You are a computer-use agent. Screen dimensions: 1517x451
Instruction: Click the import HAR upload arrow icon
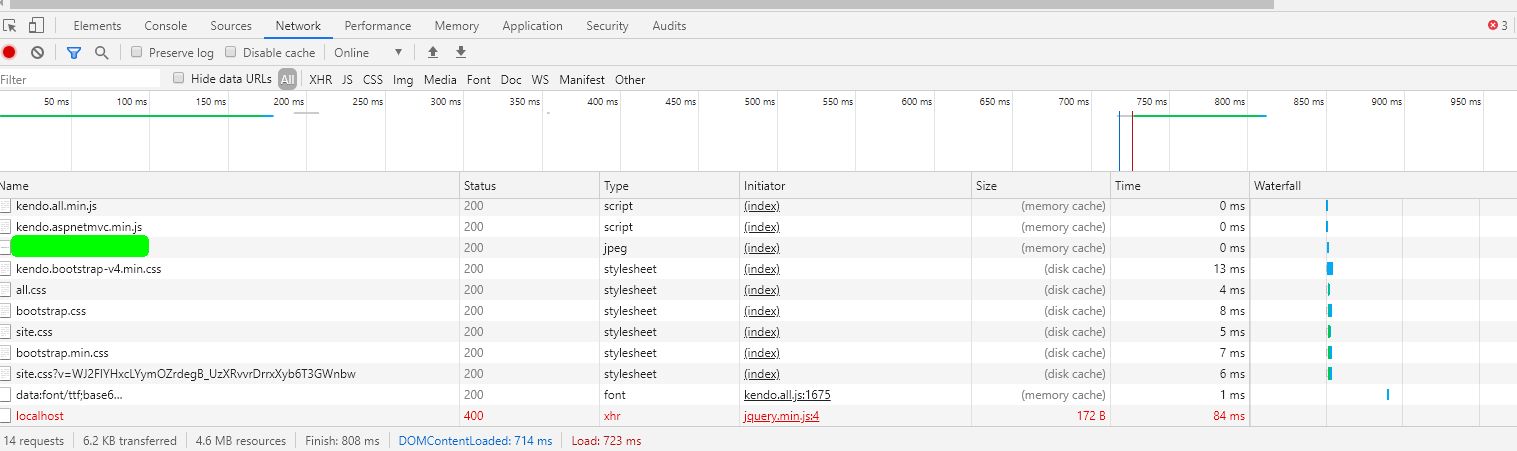(433, 53)
